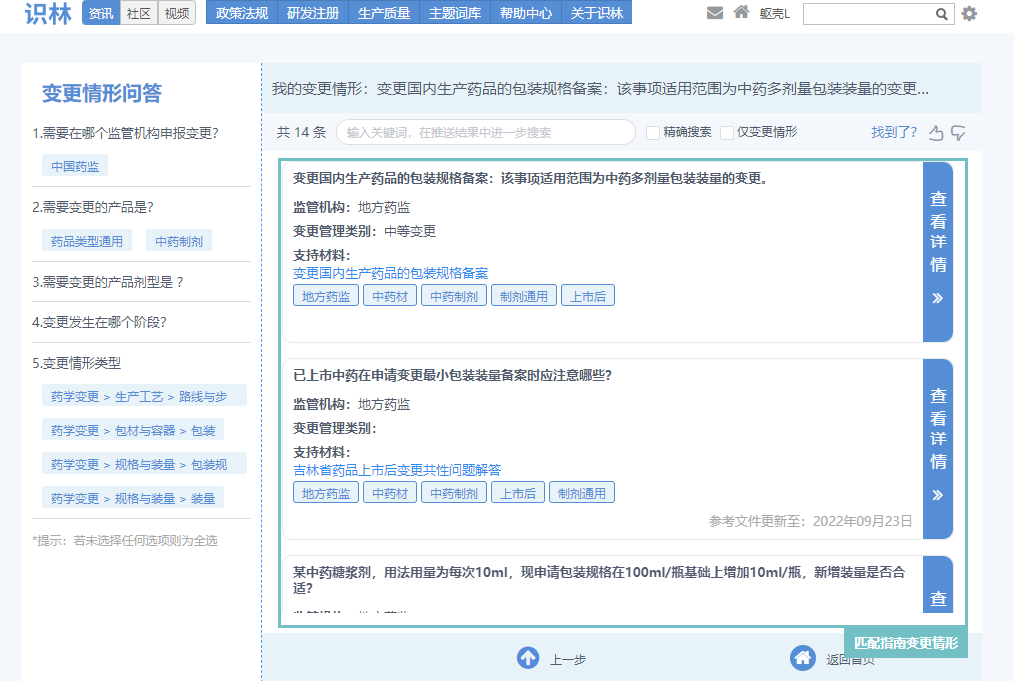Open the 研发注册 menu
The image size is (1014, 681).
coord(313,13)
